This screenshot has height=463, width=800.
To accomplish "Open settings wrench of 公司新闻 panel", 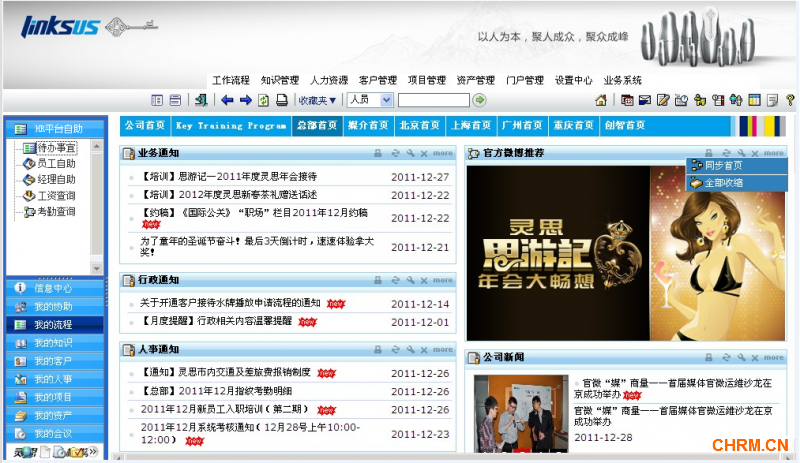I will click(x=741, y=357).
